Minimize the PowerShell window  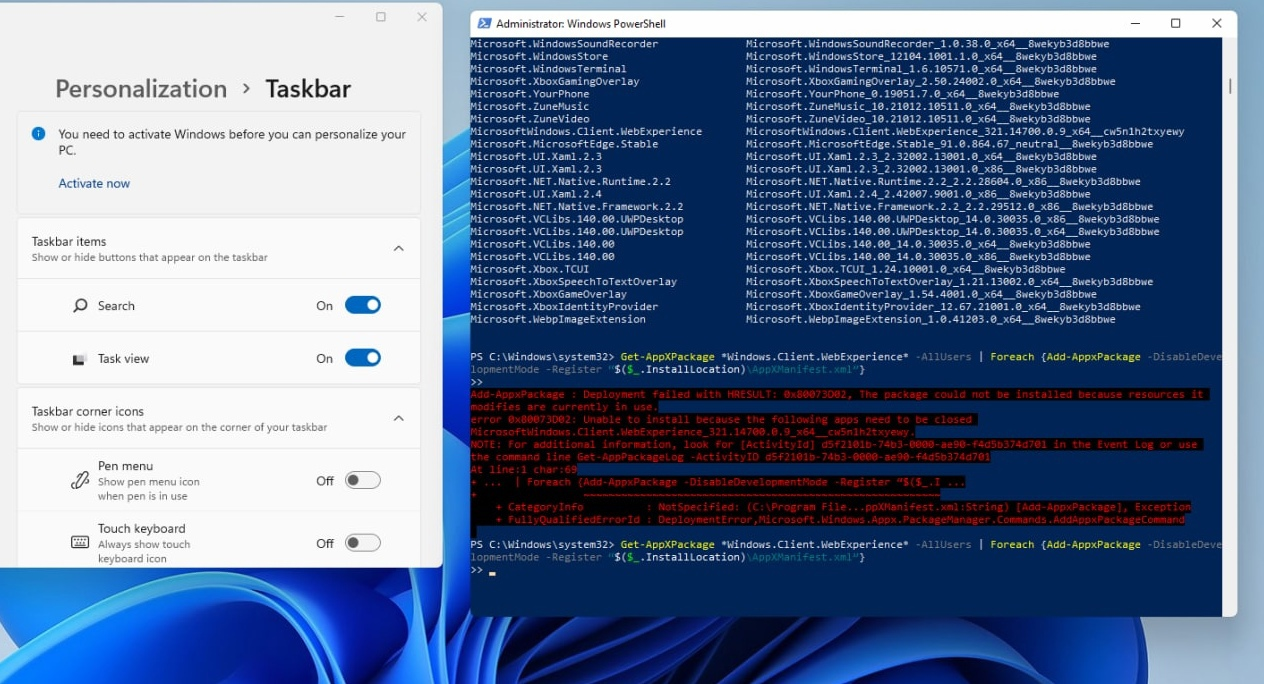click(1135, 24)
